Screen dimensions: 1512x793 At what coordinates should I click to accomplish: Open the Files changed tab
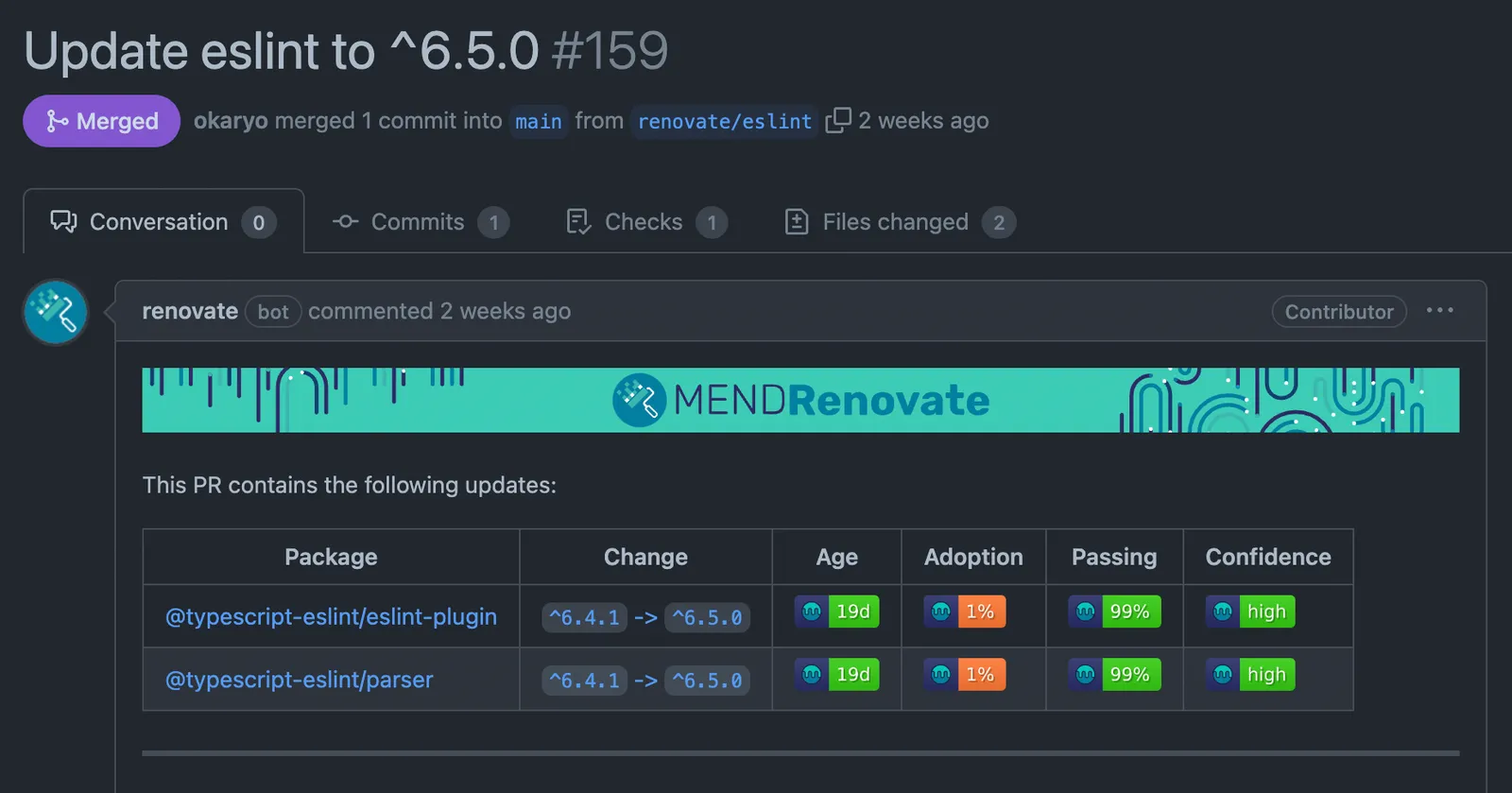(x=899, y=222)
